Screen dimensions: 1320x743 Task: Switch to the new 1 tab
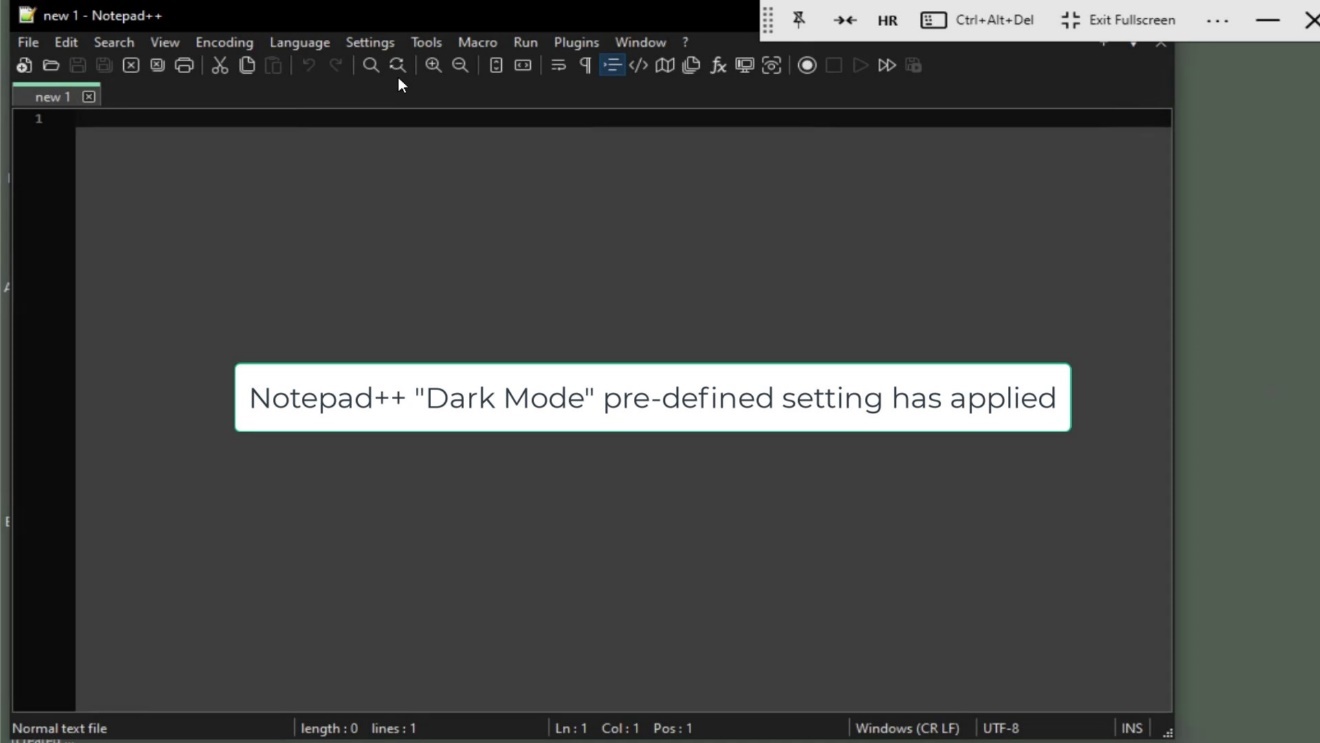pos(50,96)
